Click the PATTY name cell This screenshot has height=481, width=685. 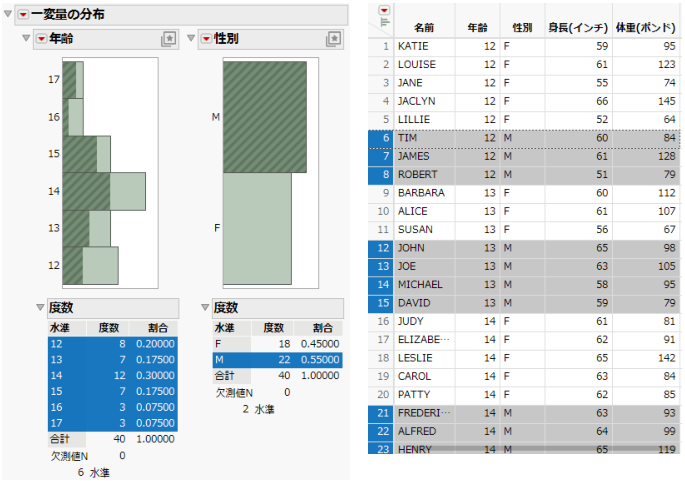(425, 395)
